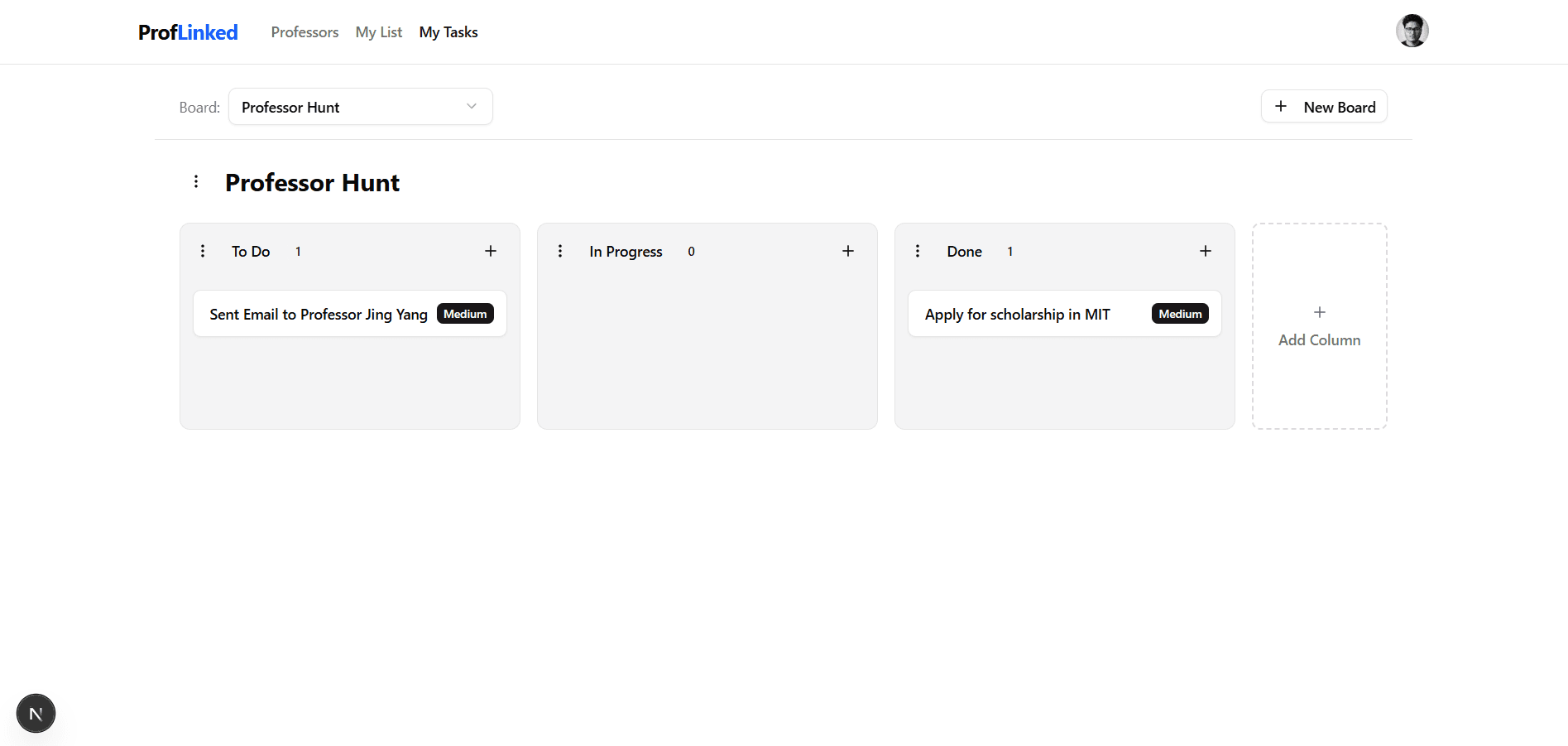Click the To Do column title
The image size is (1568, 746).
click(251, 251)
